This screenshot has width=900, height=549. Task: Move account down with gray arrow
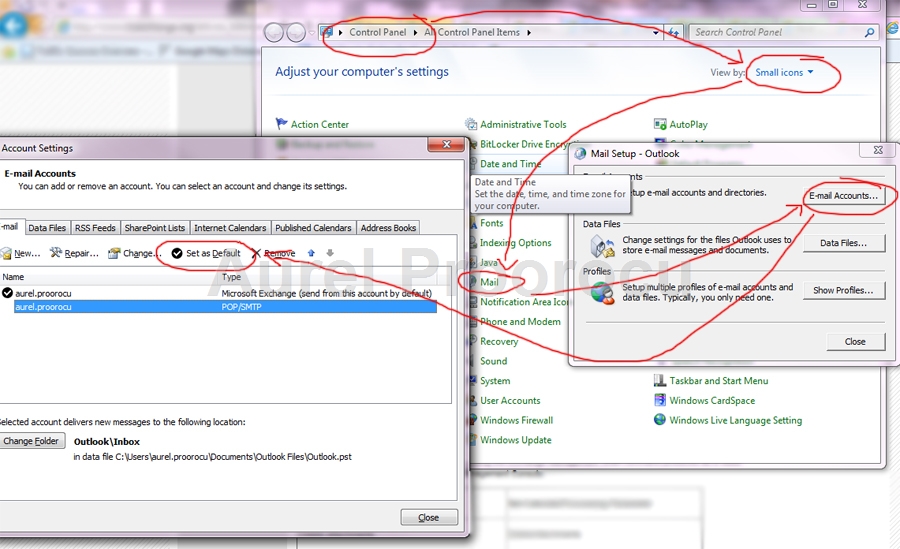(330, 253)
